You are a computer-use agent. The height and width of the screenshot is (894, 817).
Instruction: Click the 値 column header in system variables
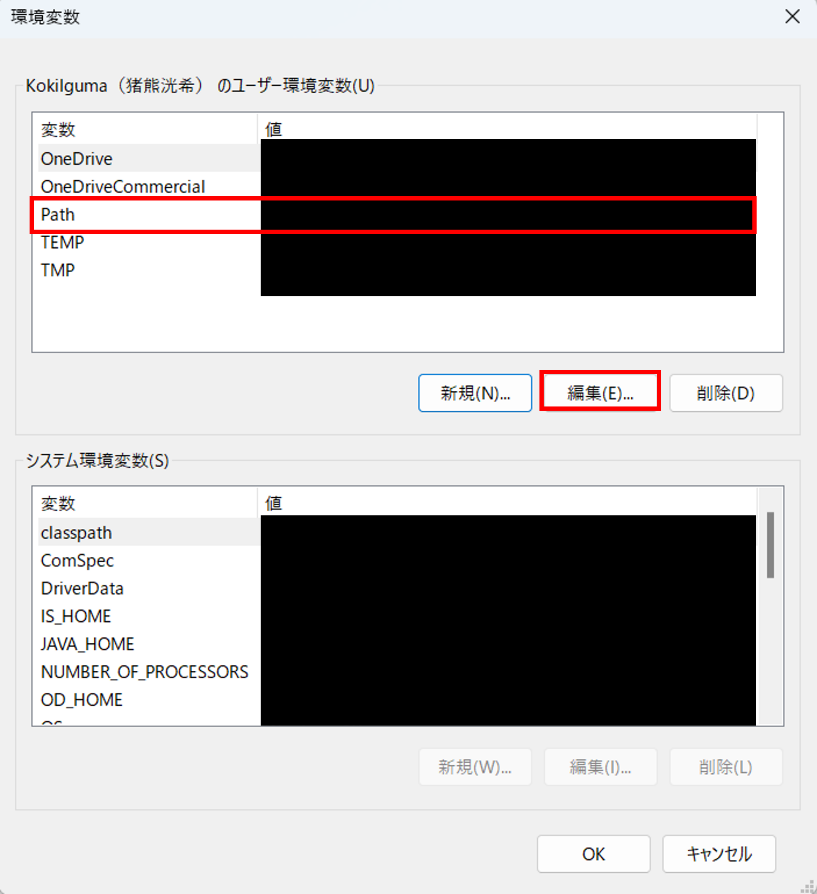[507, 503]
